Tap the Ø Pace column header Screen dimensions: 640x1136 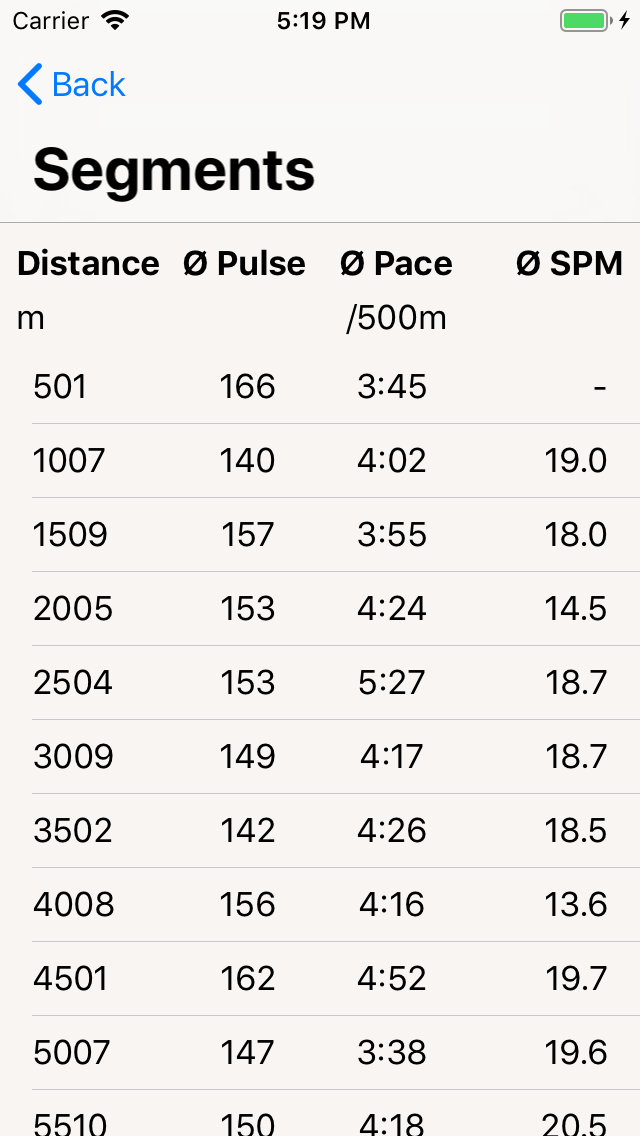396,263
